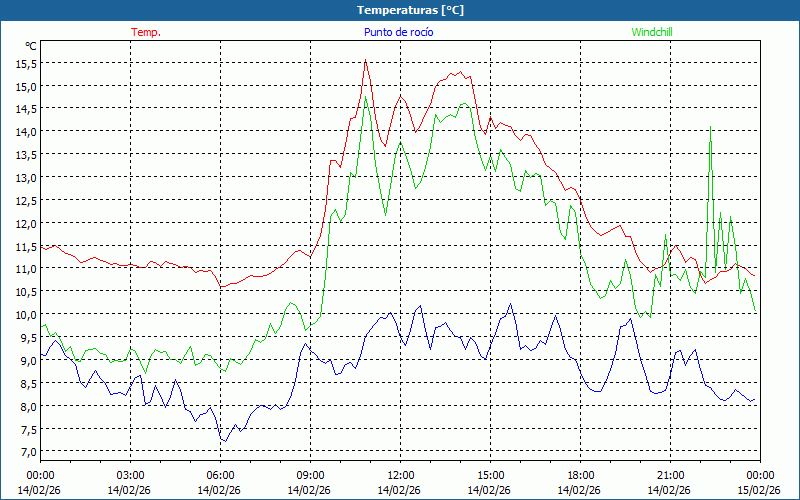Viewport: 800px width, 500px height.
Task: Select the 03:00 time marker
Action: pos(131,475)
